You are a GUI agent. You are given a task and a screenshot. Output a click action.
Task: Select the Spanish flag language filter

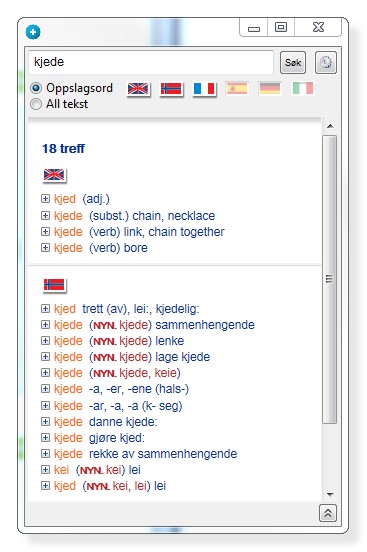pos(237,89)
